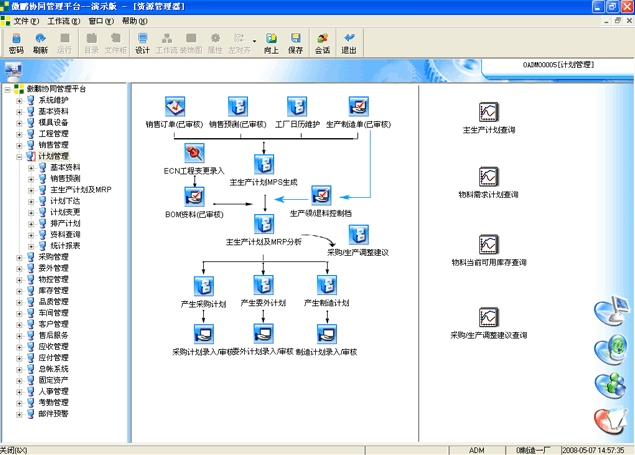
Task: Click the 退出 exit toolbar button
Action: pos(349,43)
